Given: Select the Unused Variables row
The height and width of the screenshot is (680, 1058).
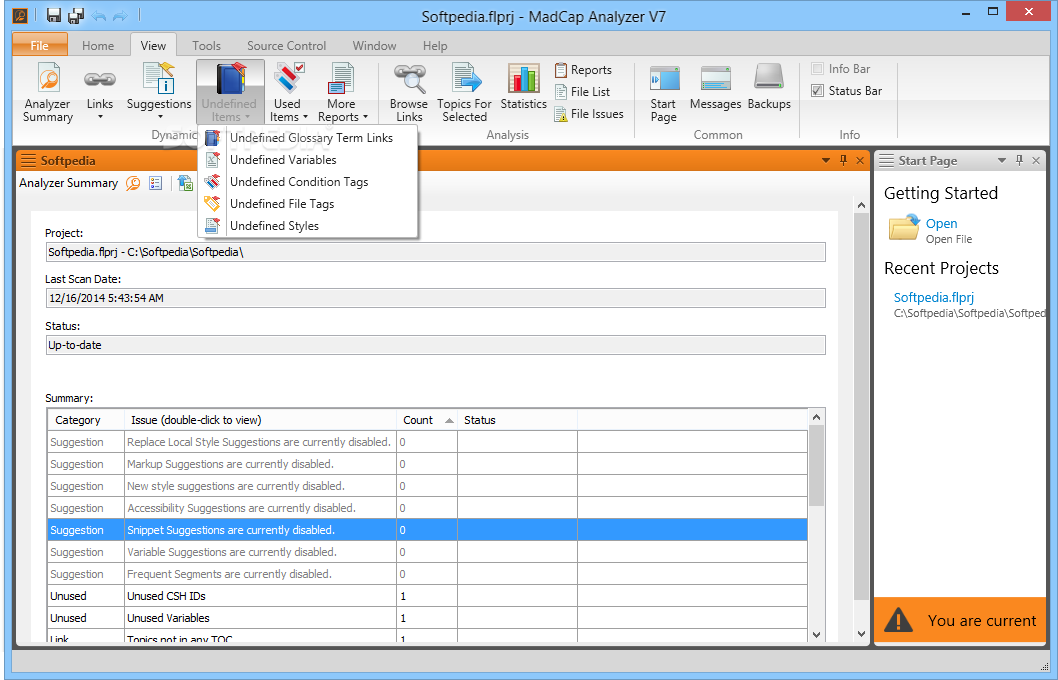Looking at the screenshot, I should tap(427, 618).
